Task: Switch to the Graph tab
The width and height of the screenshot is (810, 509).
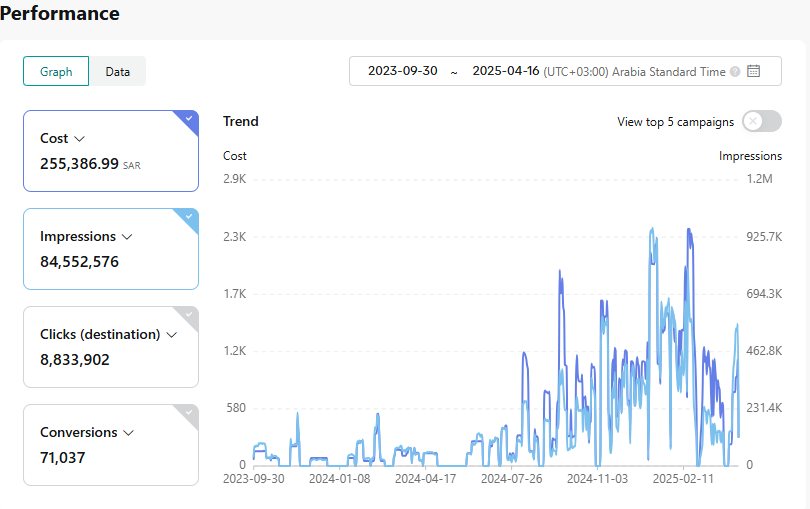Action: 56,71
